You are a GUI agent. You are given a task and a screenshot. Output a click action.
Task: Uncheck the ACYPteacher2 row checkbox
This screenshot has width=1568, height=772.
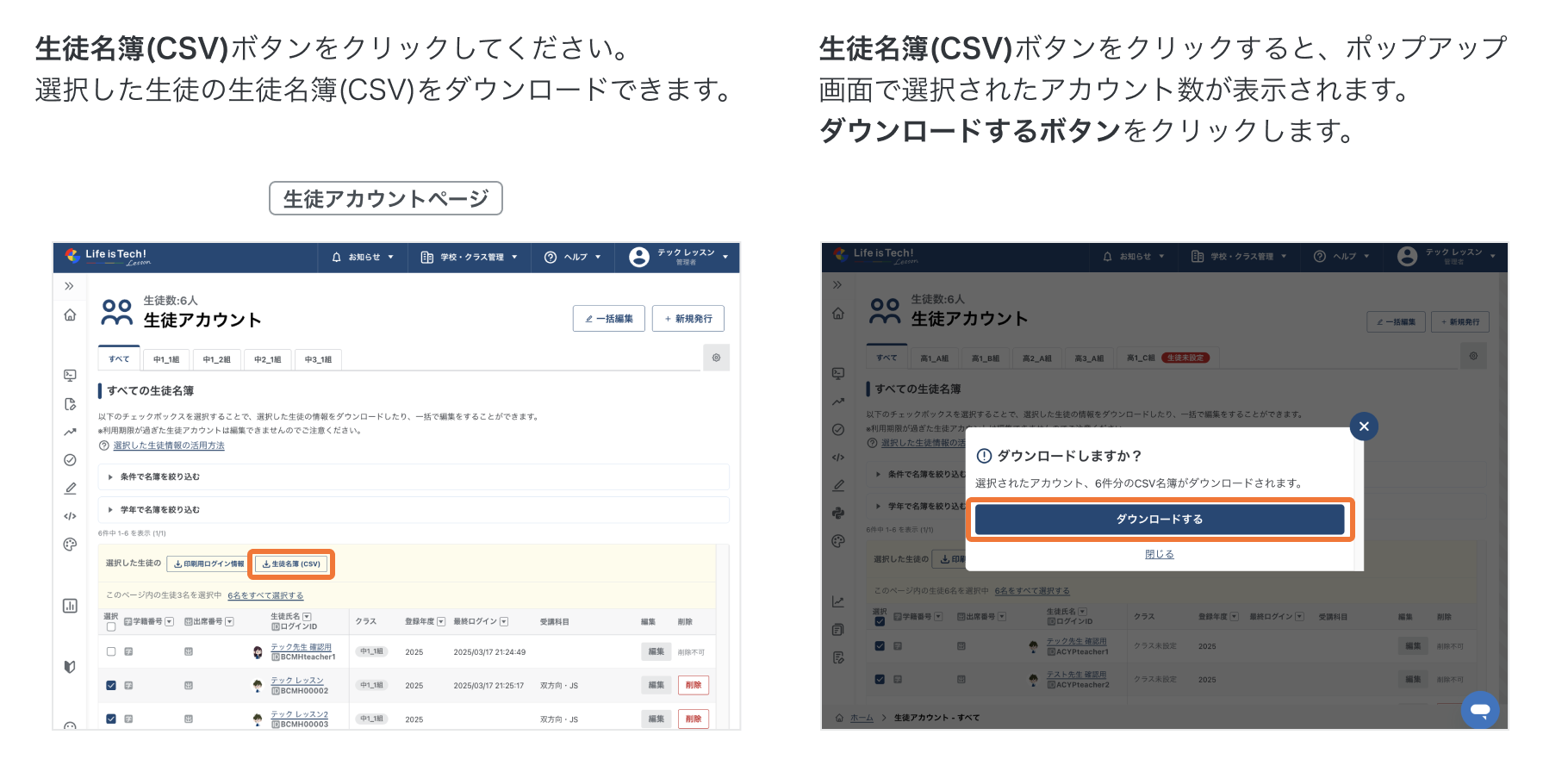880,679
